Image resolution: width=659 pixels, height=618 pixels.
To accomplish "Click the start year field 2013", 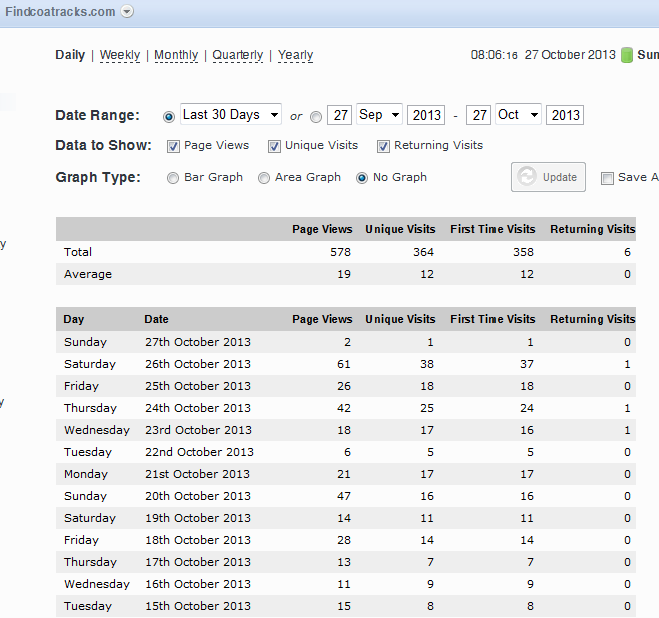I will (426, 115).
